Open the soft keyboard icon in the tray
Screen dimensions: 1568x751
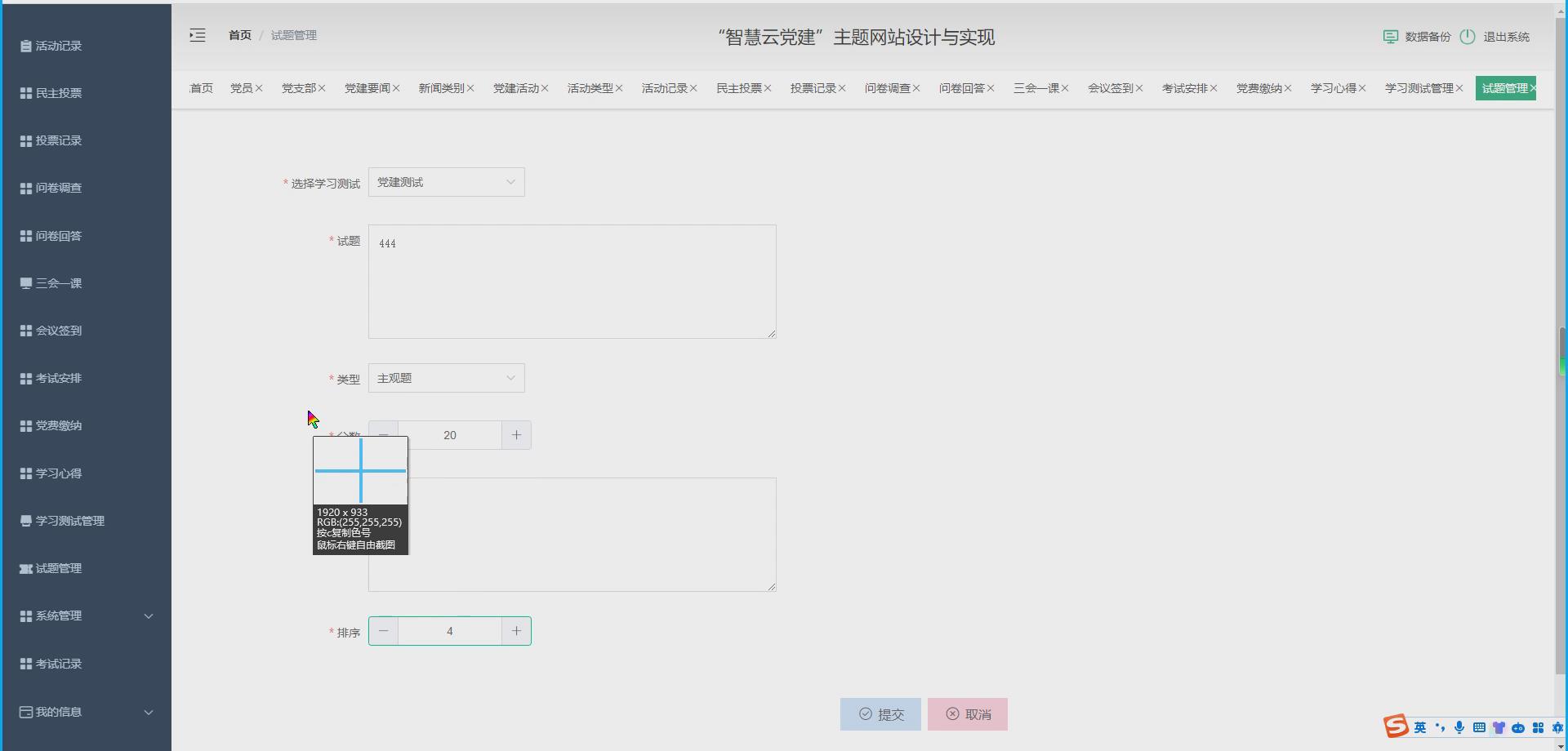click(x=1479, y=727)
